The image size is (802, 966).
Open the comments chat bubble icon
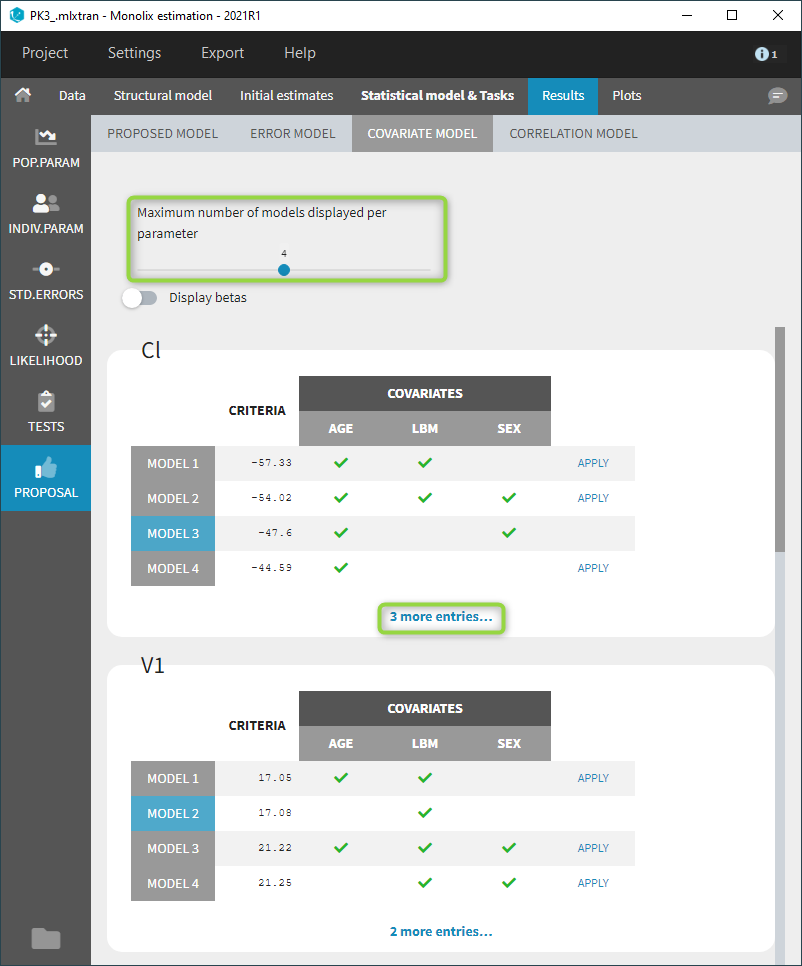point(777,96)
